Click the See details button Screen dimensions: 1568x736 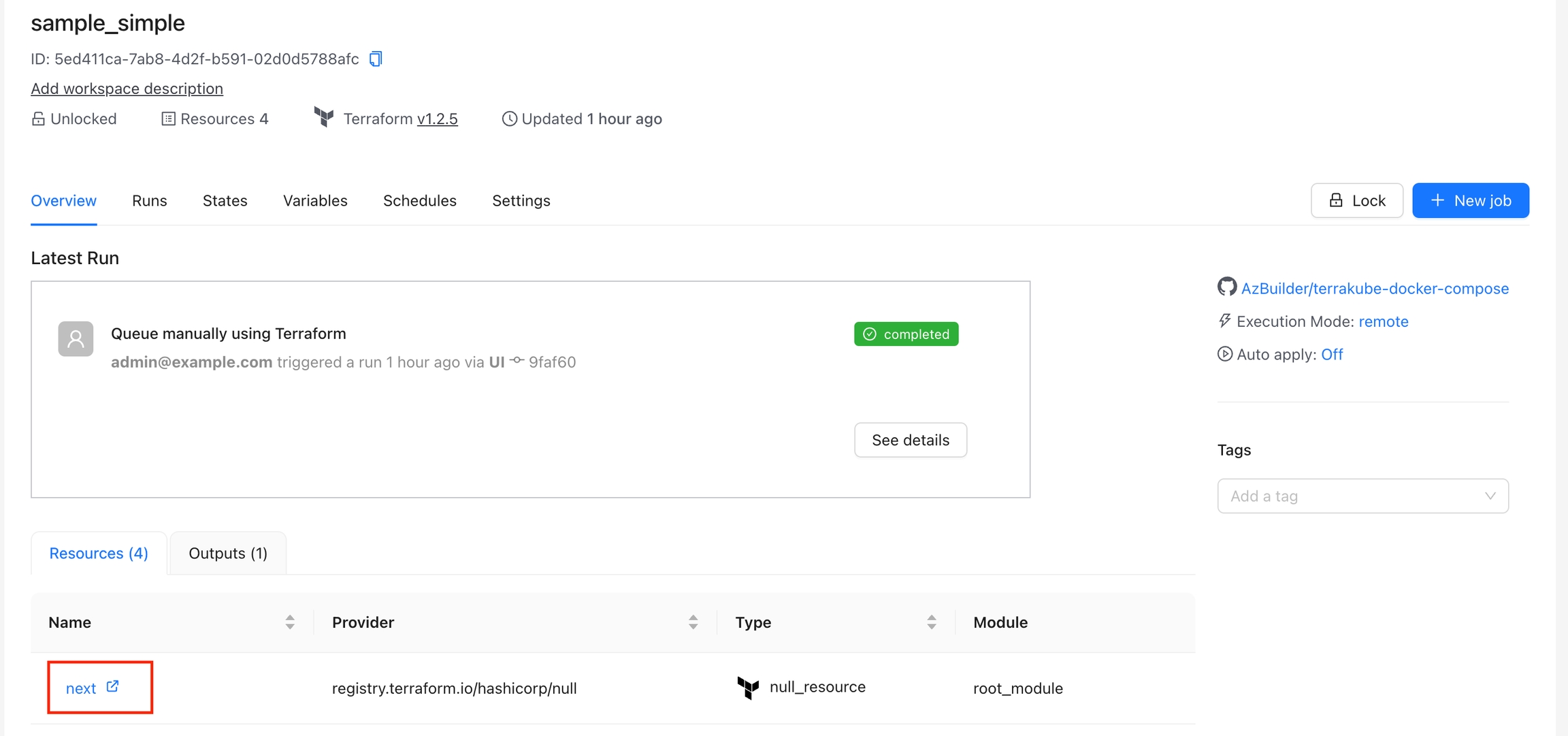[x=910, y=441]
